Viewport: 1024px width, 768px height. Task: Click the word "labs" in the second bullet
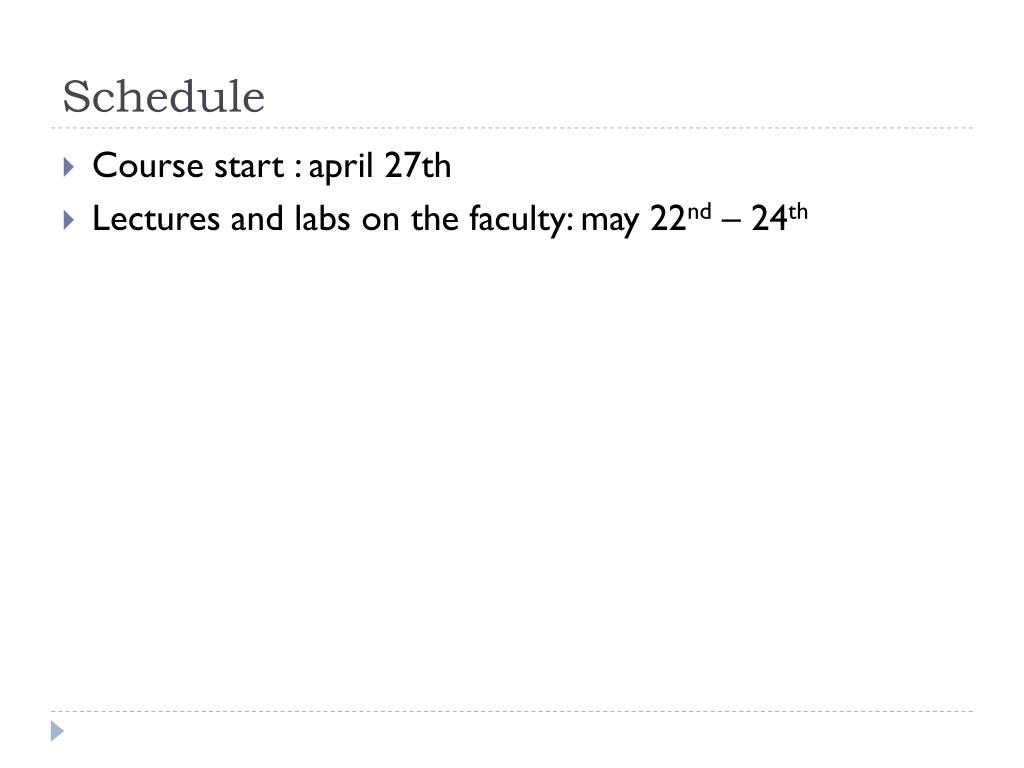[x=322, y=218]
